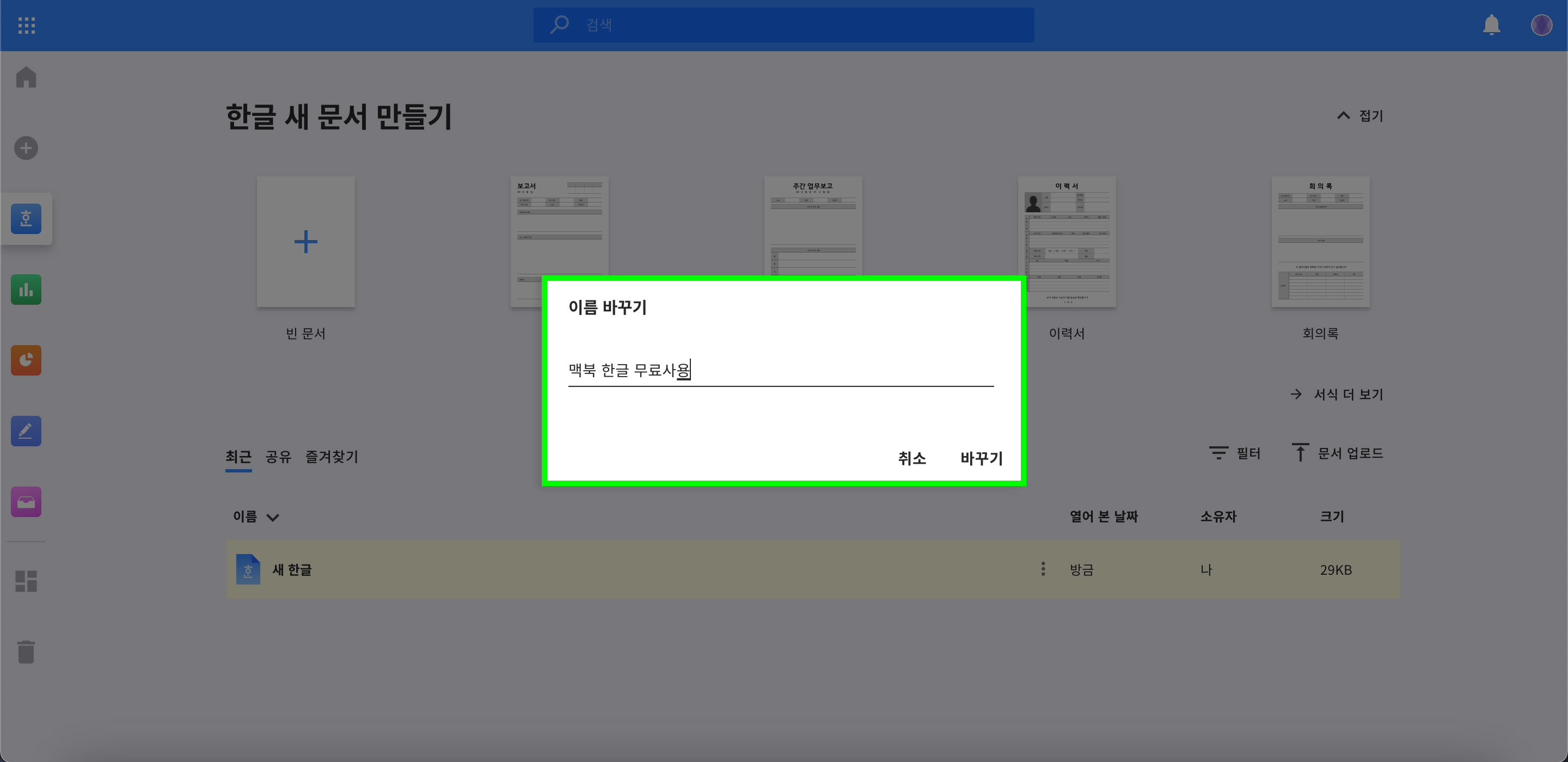Viewport: 1568px width, 762px height.
Task: Click the plus create icon in sidebar
Action: 26,148
